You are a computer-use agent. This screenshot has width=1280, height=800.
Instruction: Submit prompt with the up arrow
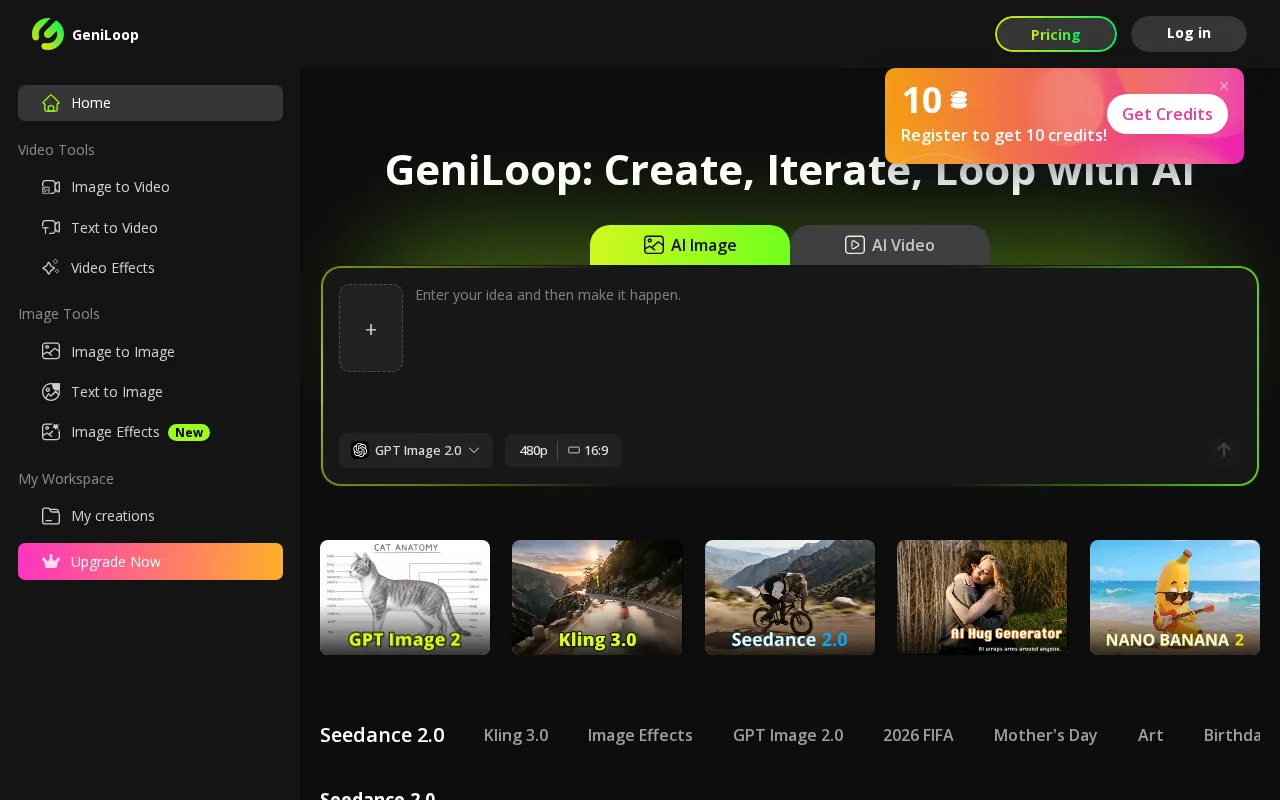pos(1224,450)
